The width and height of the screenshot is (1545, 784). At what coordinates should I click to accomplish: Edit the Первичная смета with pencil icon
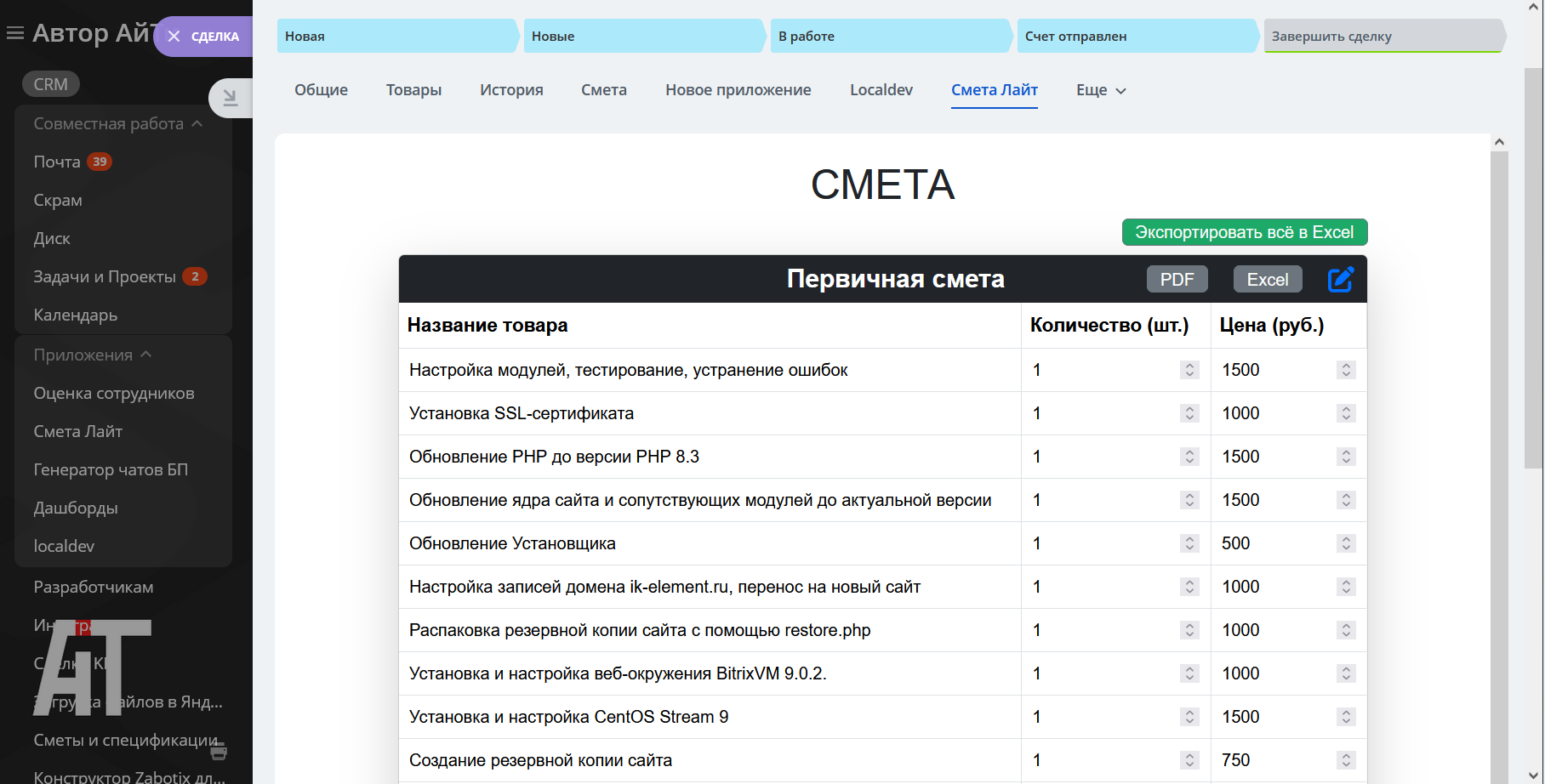point(1341,279)
